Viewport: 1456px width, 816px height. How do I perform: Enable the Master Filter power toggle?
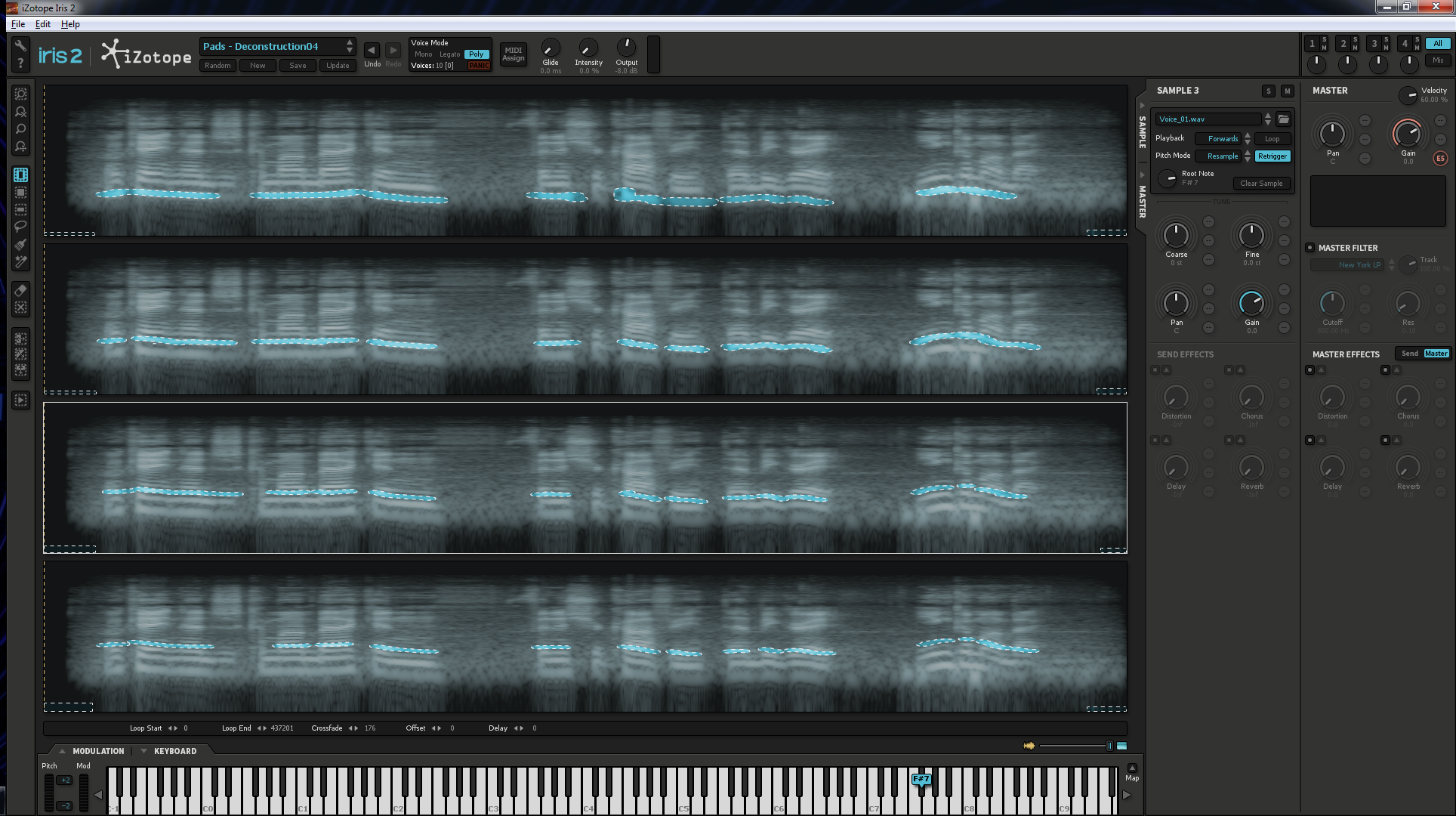pyautogui.click(x=1310, y=248)
